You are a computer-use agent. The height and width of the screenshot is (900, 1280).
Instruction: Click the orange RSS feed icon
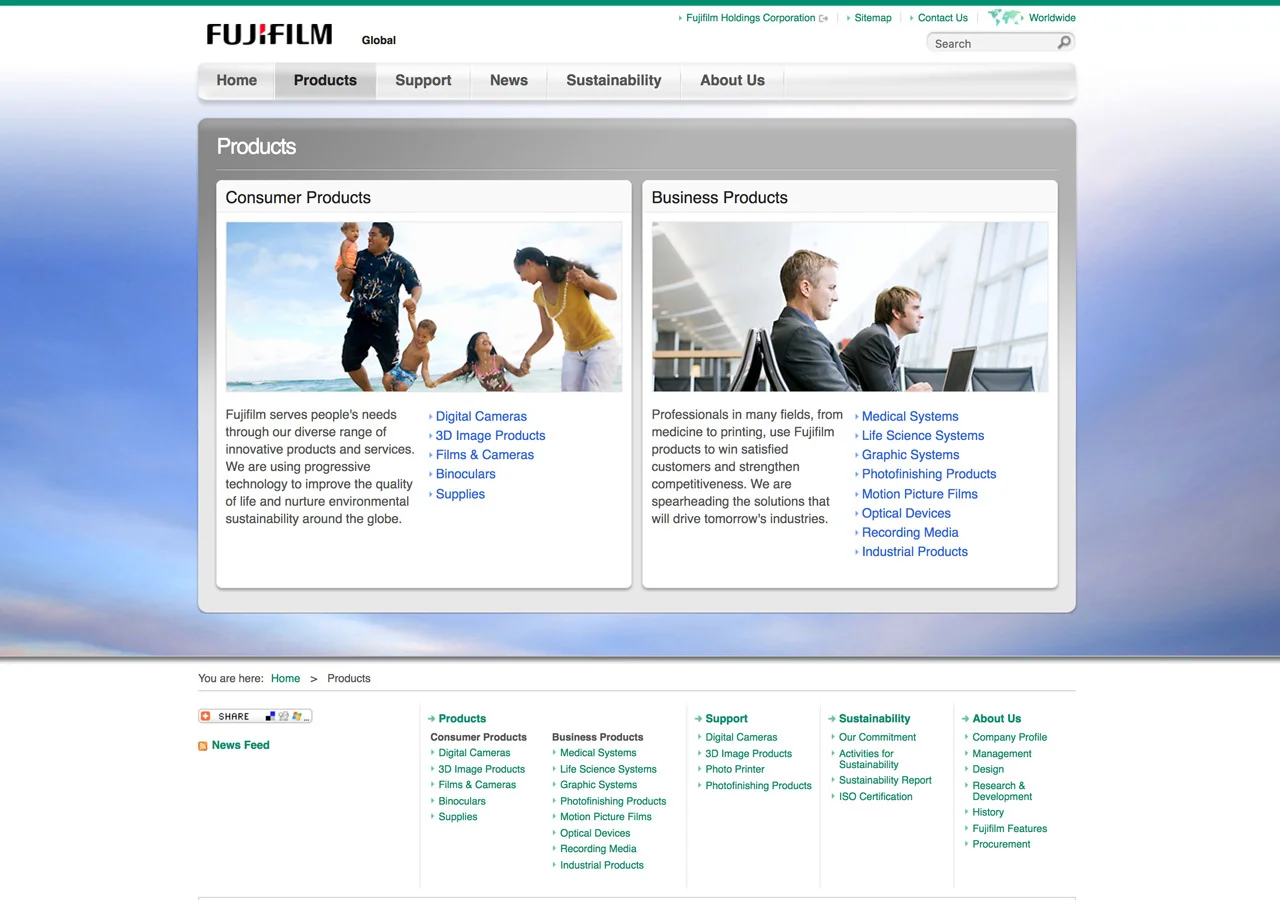point(203,746)
